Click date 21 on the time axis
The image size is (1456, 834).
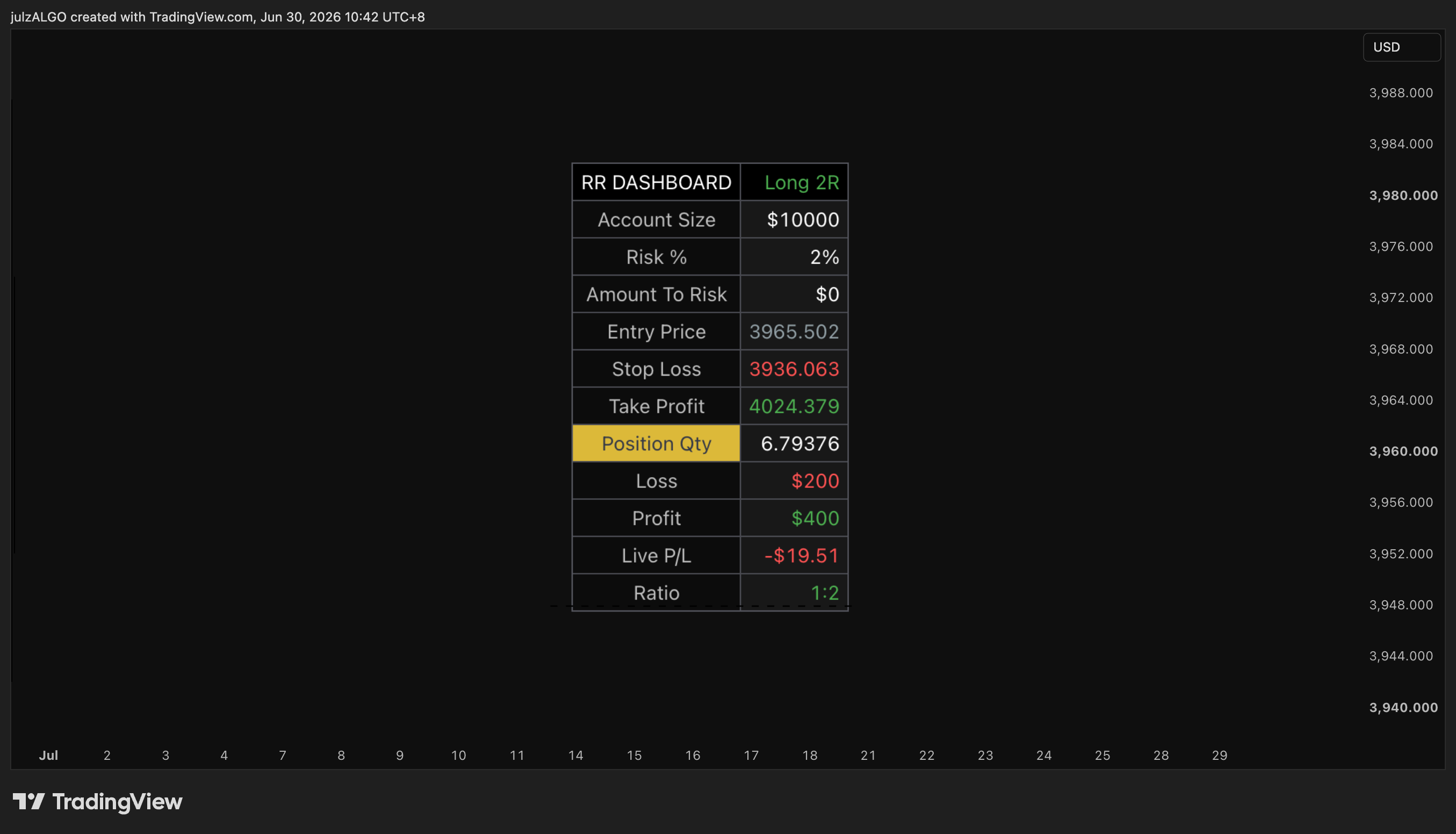[x=868, y=755]
